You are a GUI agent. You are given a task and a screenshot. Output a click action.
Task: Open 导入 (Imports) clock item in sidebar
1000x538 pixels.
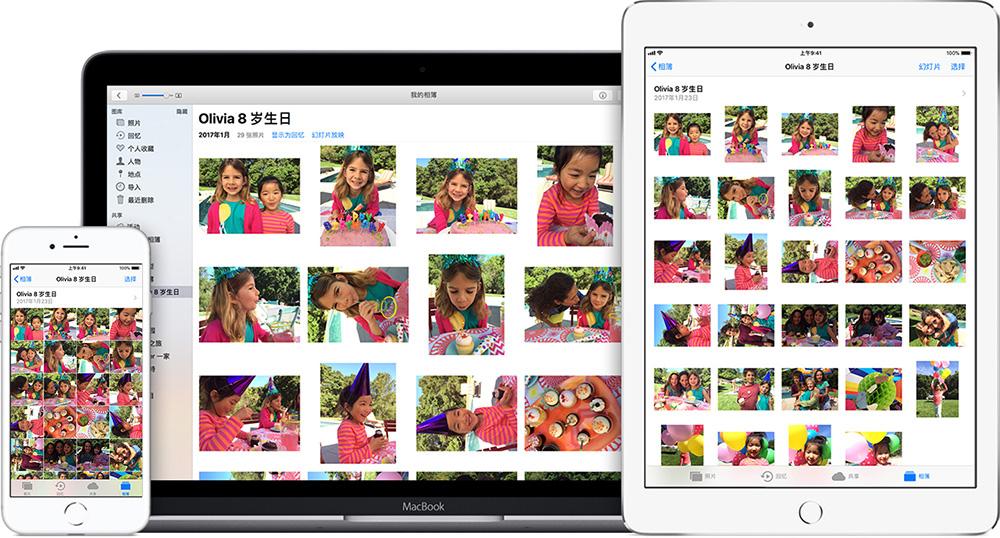point(128,187)
